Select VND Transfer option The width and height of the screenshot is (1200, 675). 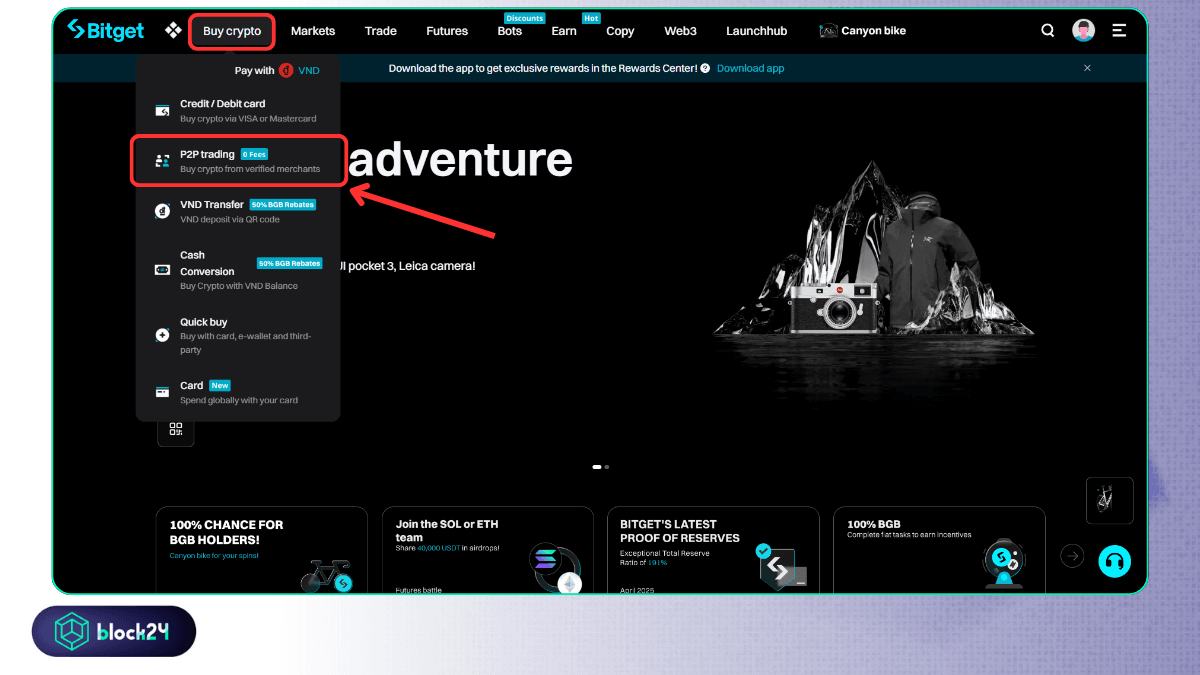click(238, 211)
